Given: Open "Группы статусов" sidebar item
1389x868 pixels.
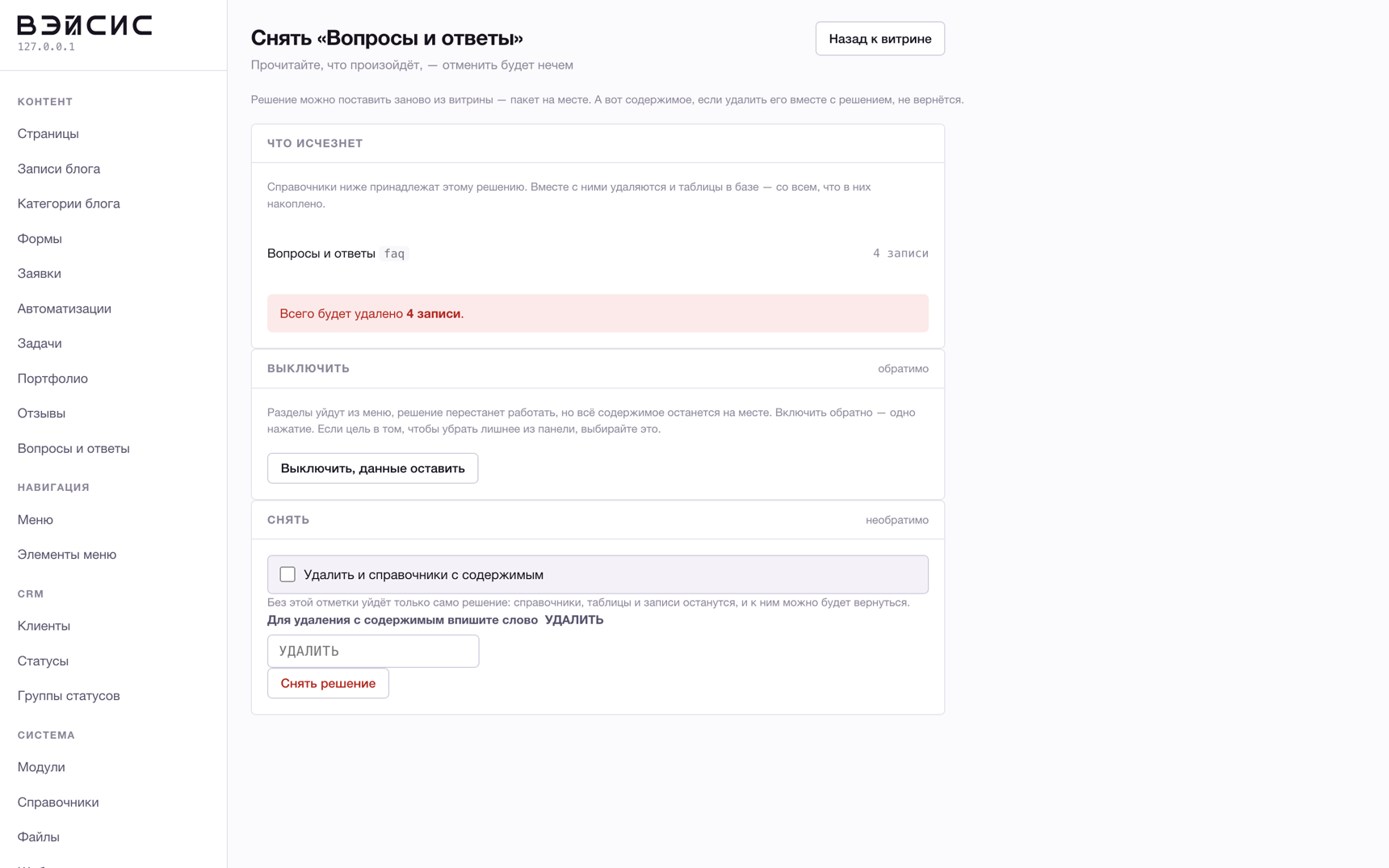Looking at the screenshot, I should coord(69,695).
